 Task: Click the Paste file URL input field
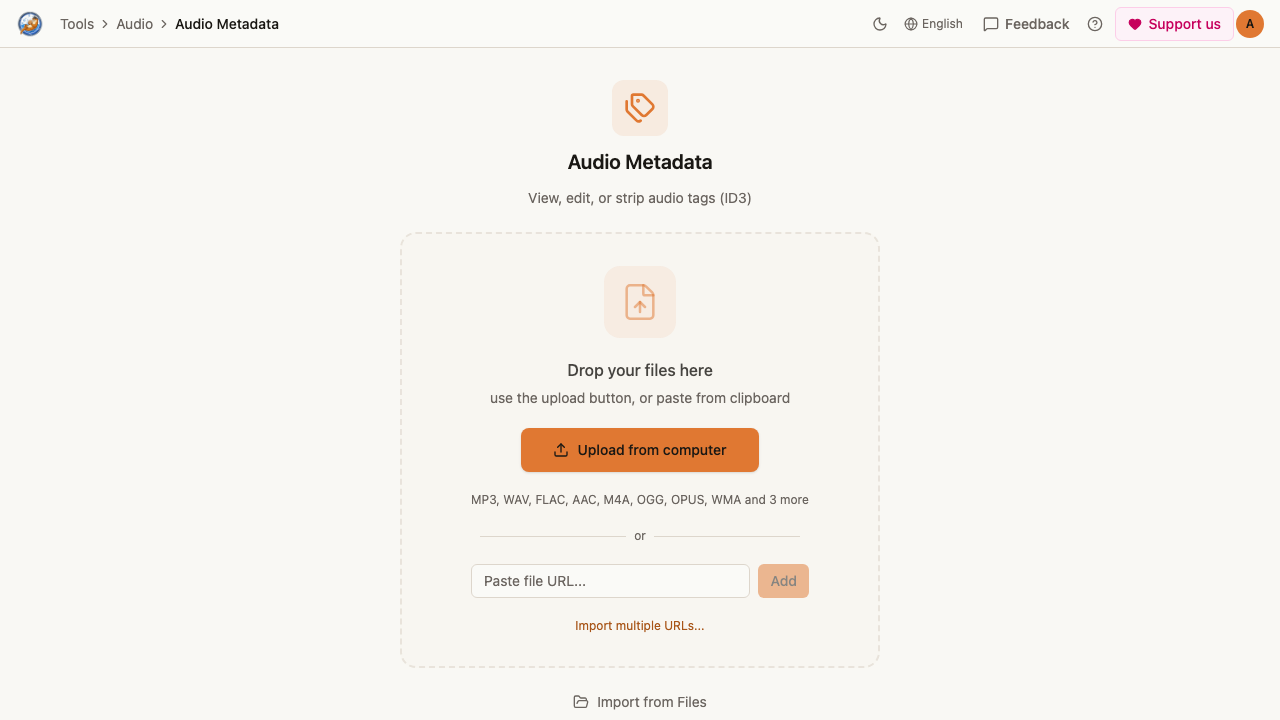pyautogui.click(x=610, y=581)
